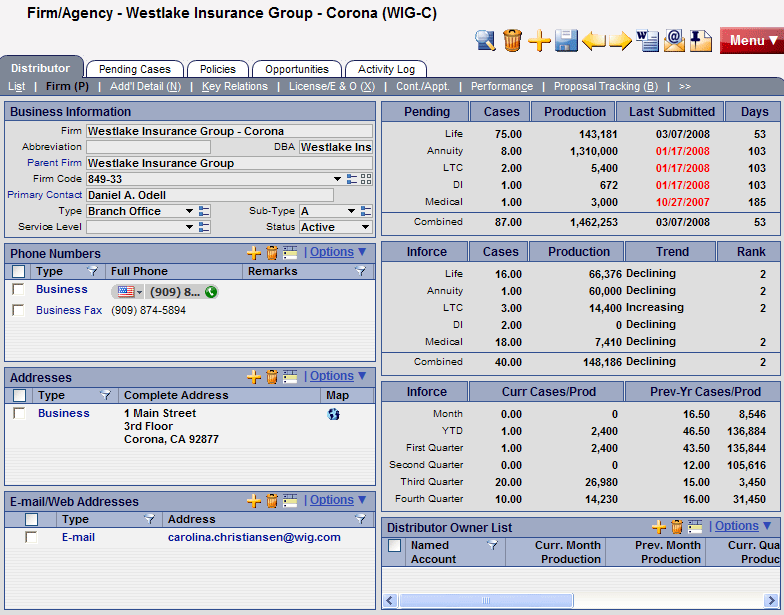Tick the Business address row checkbox
784x615 pixels.
click(x=18, y=414)
